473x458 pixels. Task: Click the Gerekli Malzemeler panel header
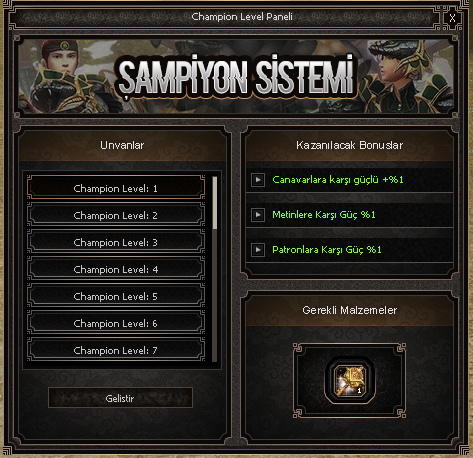point(349,310)
